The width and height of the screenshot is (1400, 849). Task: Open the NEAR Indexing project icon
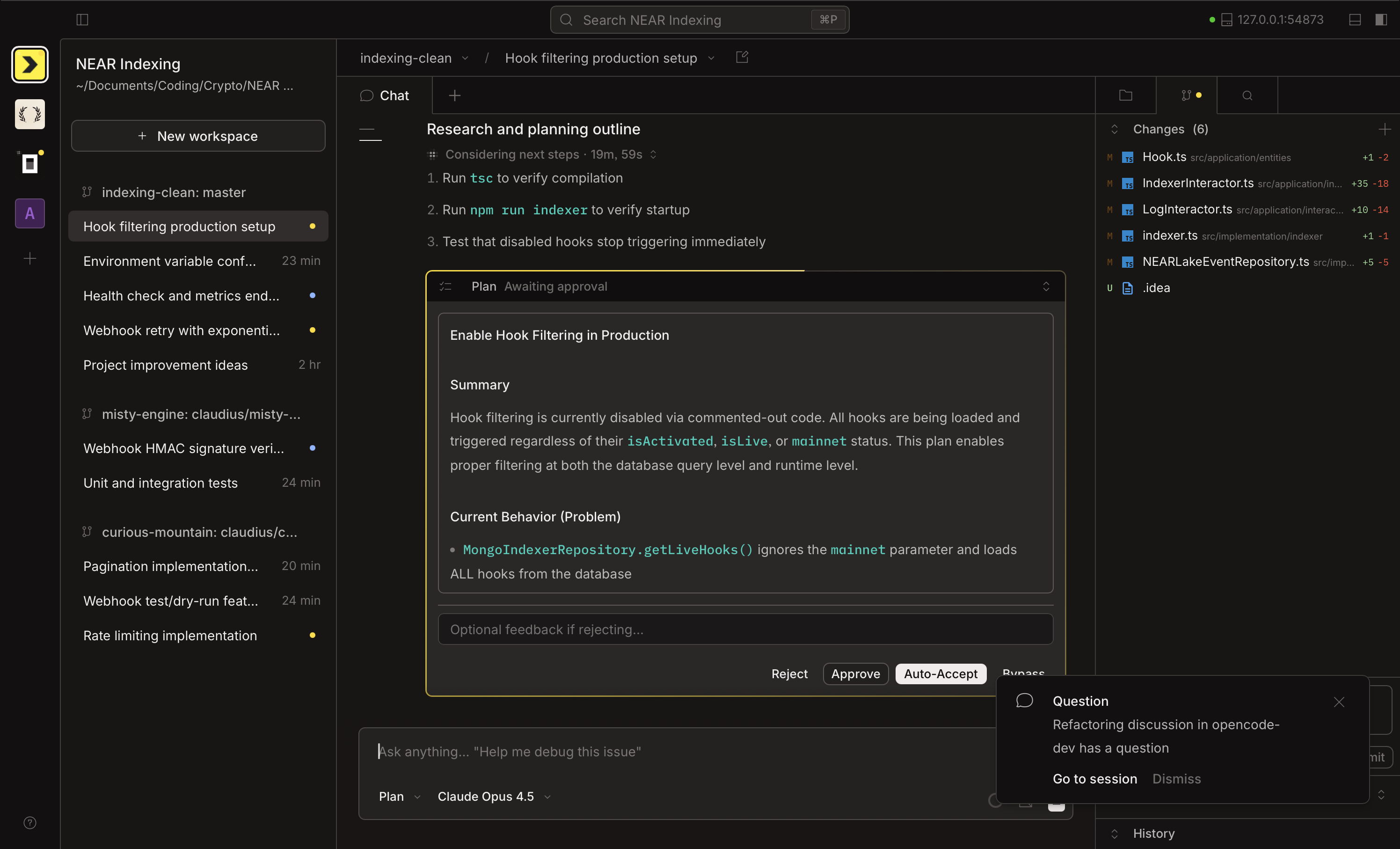pyautogui.click(x=29, y=64)
